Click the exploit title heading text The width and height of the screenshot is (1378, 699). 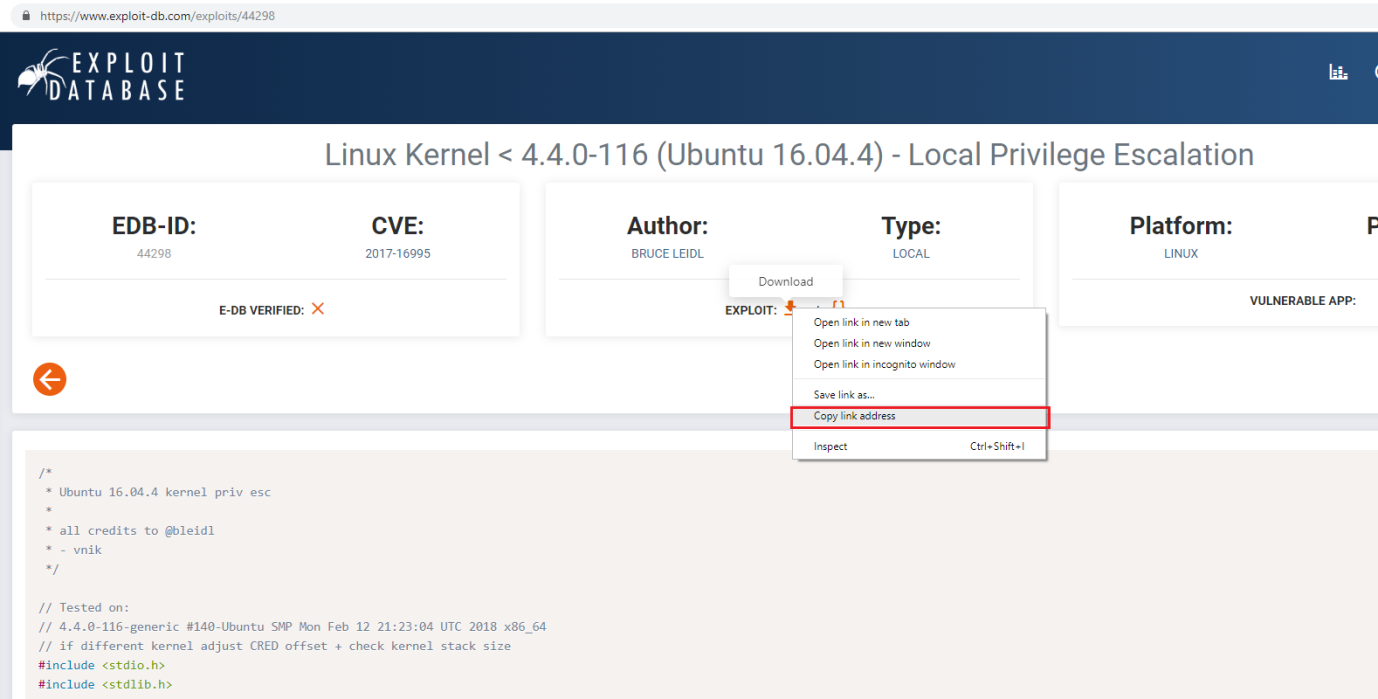pos(789,155)
